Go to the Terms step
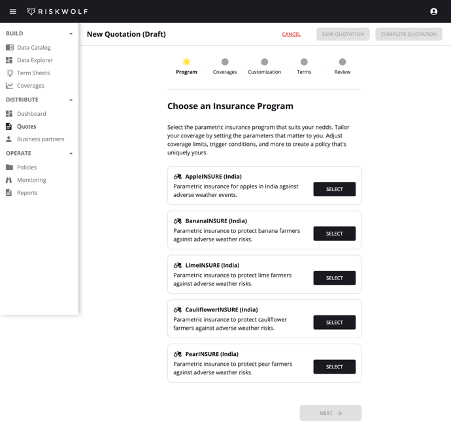This screenshot has height=424, width=451. (x=304, y=66)
